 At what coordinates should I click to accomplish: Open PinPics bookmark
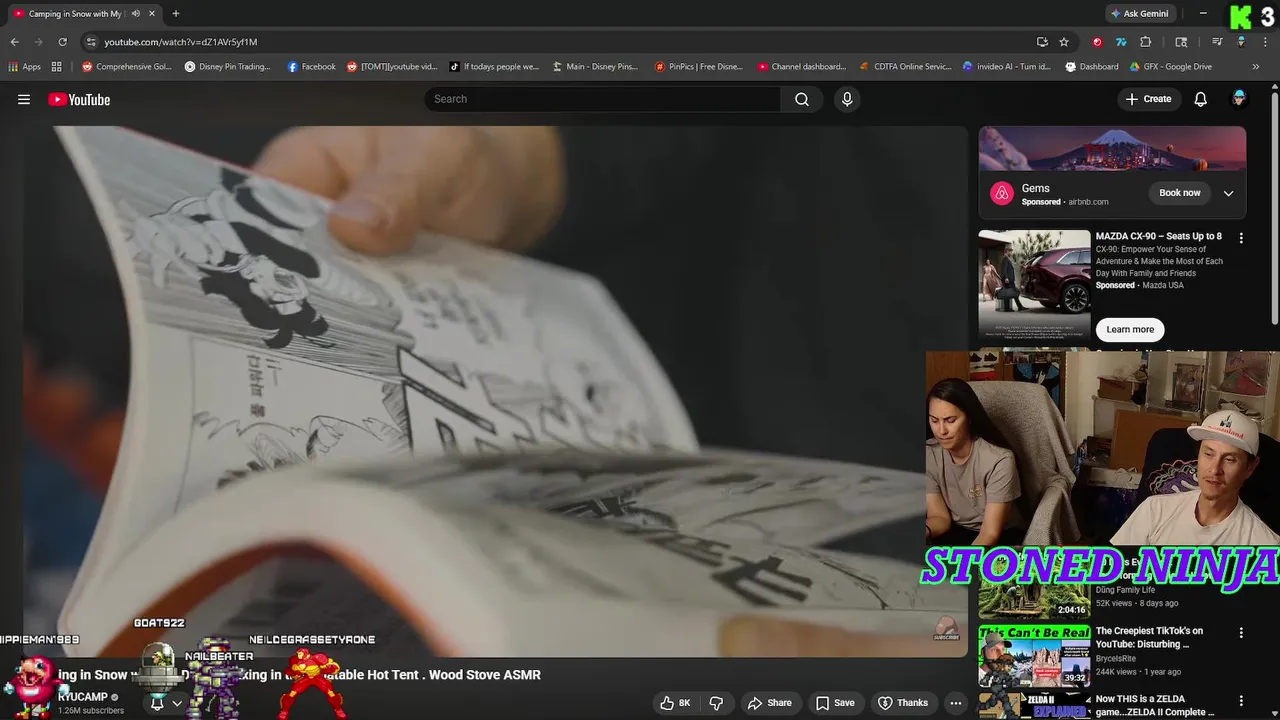[x=699, y=67]
